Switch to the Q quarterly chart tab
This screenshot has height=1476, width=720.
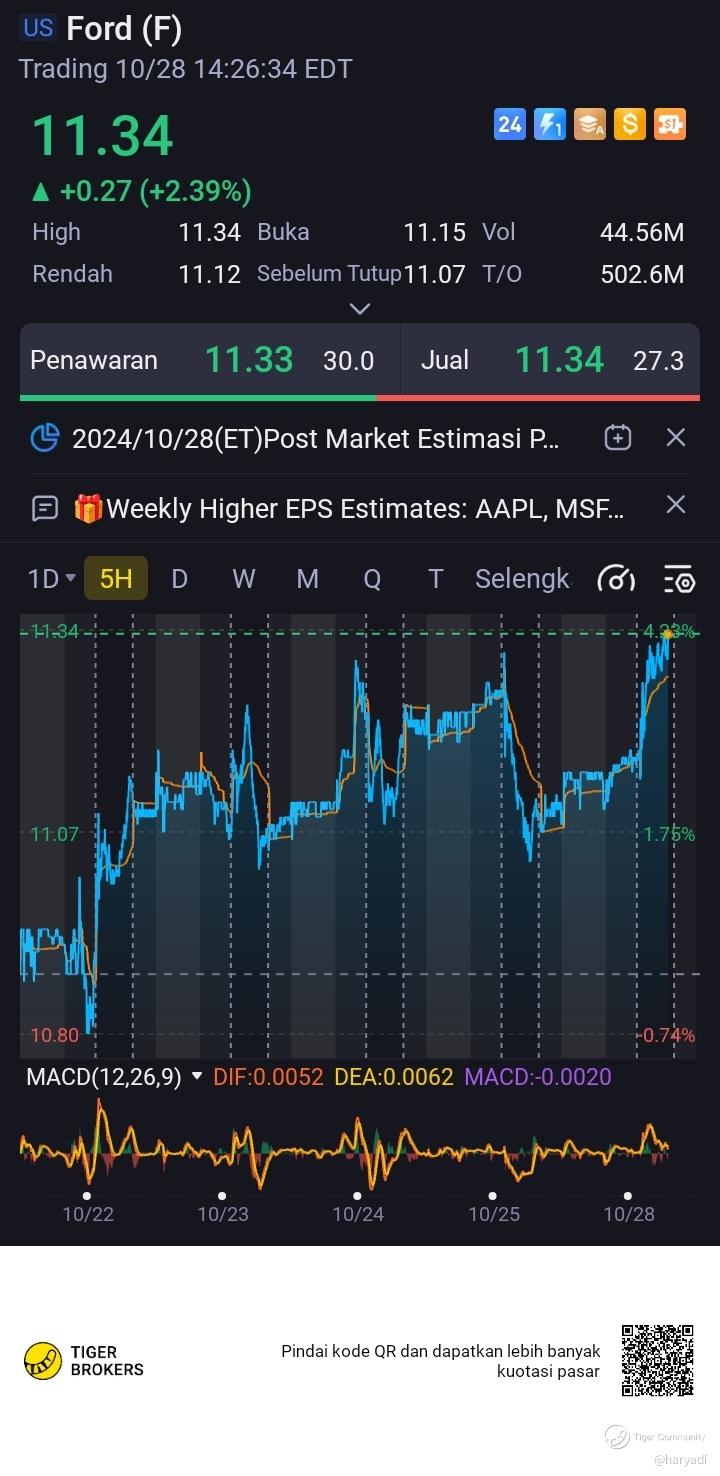click(x=372, y=578)
